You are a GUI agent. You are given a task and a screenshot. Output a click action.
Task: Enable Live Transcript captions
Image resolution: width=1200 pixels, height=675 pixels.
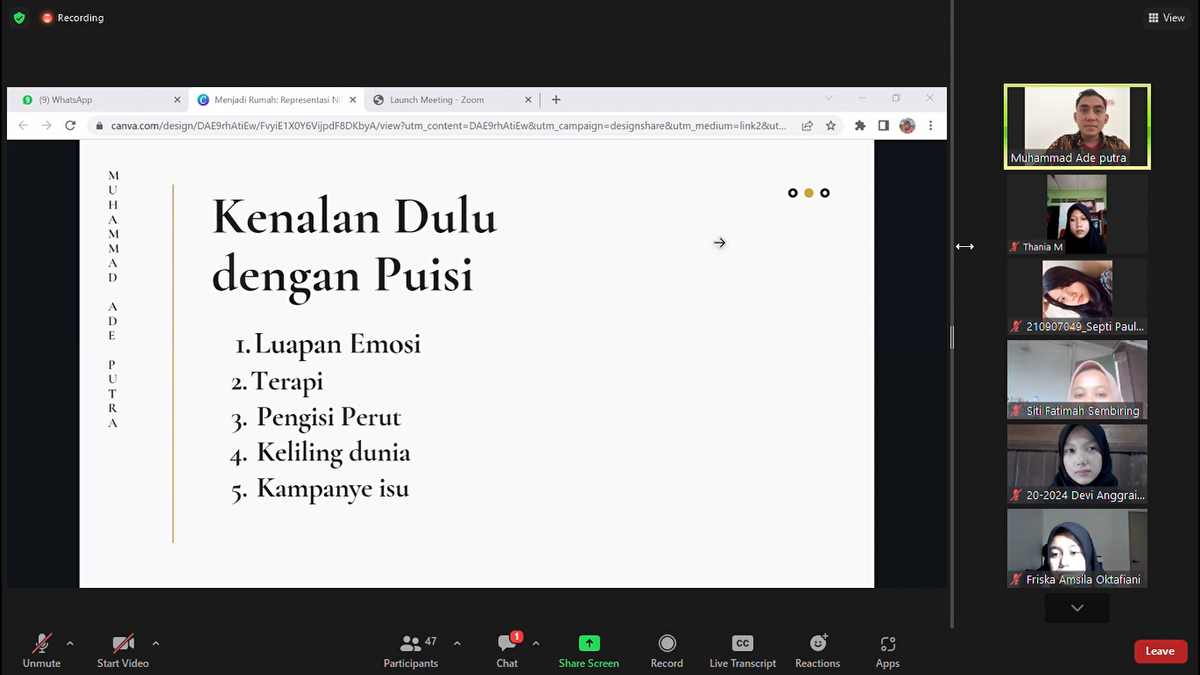[742, 644]
